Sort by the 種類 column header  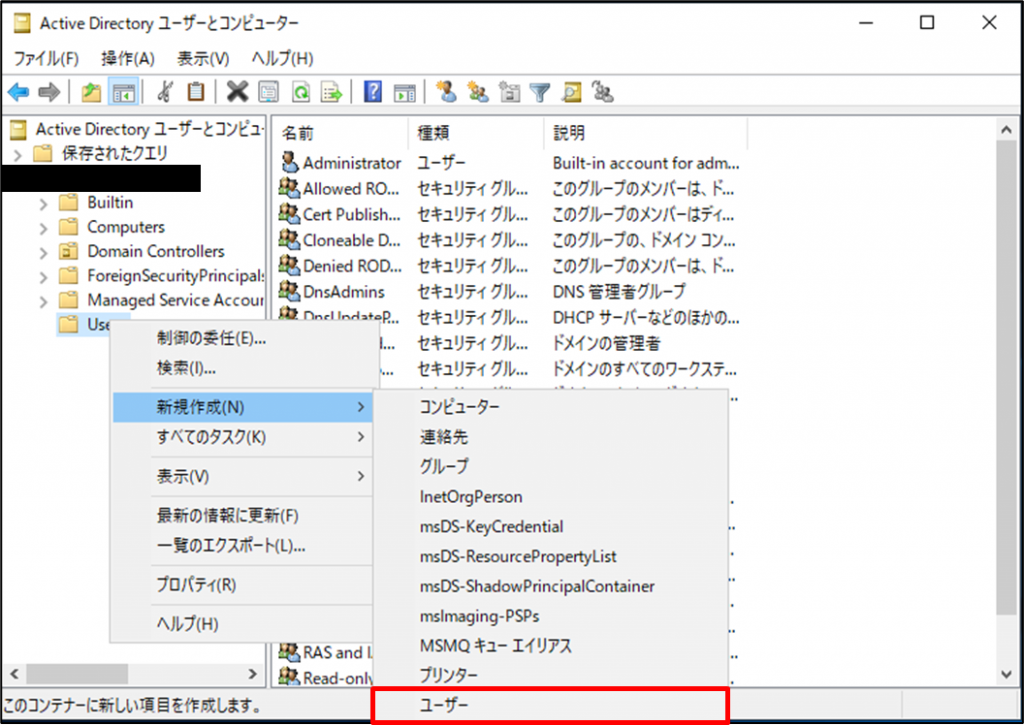(x=476, y=133)
